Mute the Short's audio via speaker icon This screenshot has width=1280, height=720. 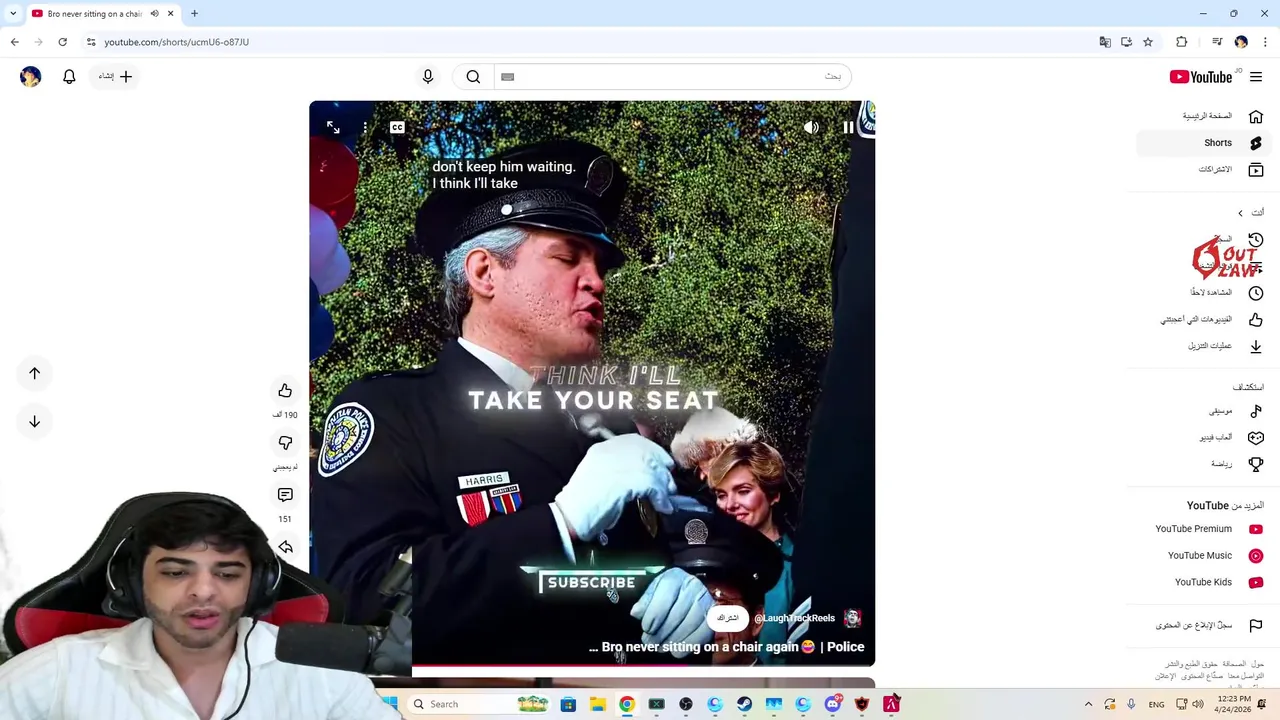point(811,128)
